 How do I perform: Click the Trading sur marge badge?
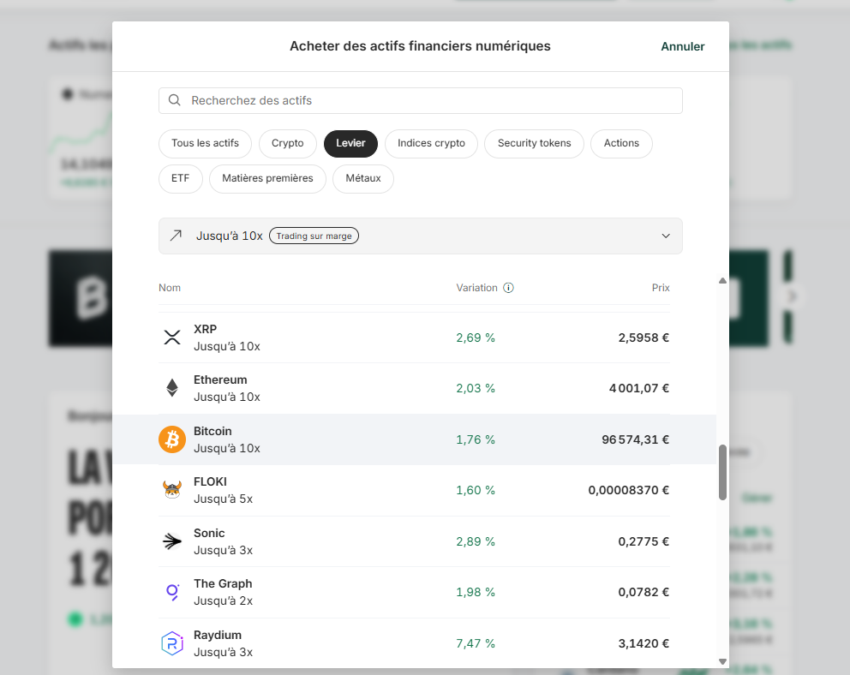pyautogui.click(x=314, y=236)
